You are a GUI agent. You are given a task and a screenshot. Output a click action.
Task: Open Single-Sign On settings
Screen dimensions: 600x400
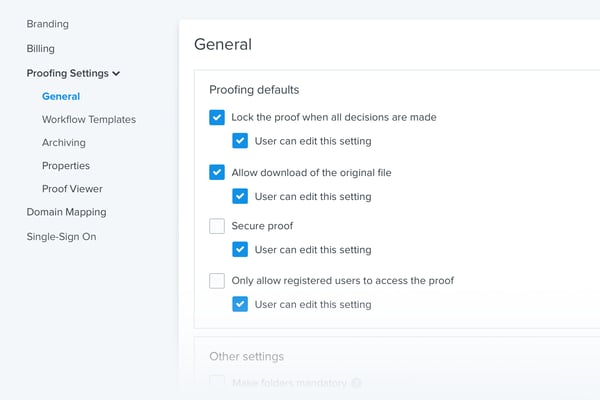[61, 237]
